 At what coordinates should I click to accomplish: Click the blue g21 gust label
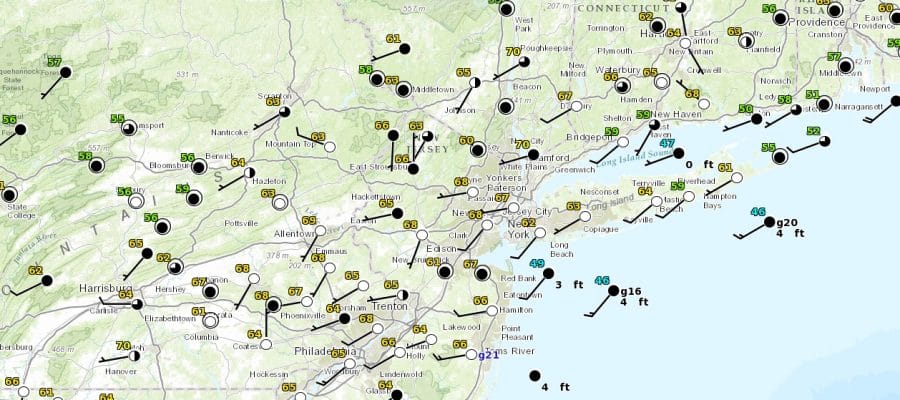(487, 355)
